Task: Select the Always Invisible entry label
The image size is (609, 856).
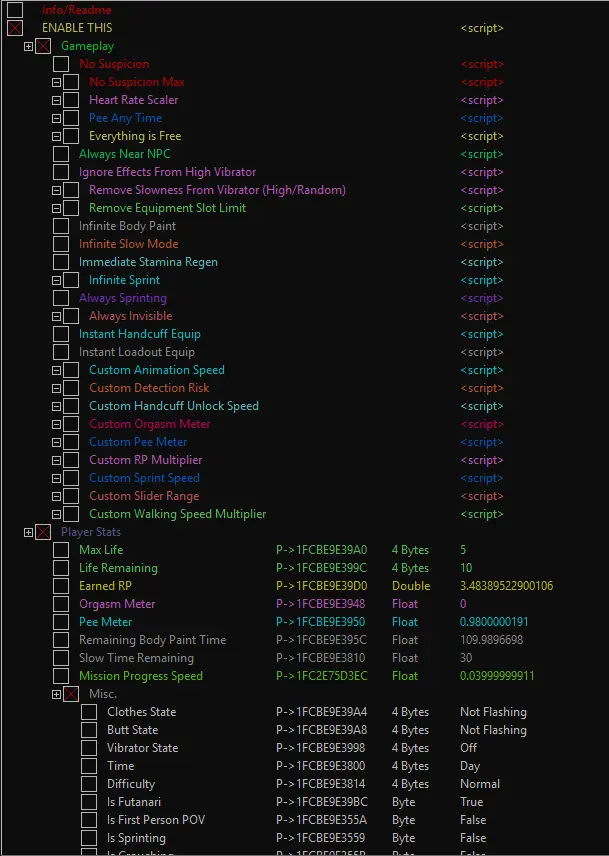Action: click(x=130, y=316)
